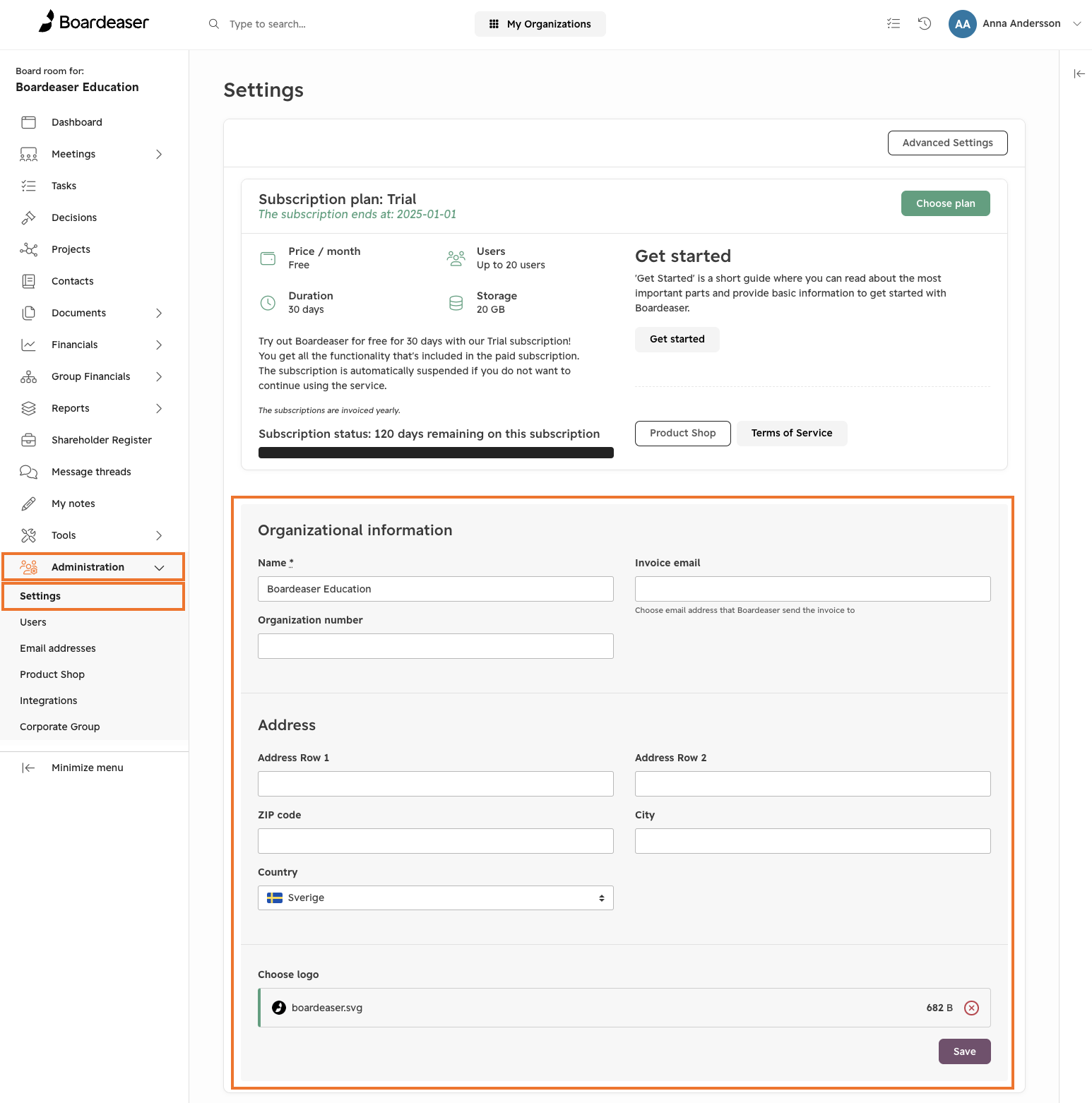Click the Reports layers icon

(29, 408)
